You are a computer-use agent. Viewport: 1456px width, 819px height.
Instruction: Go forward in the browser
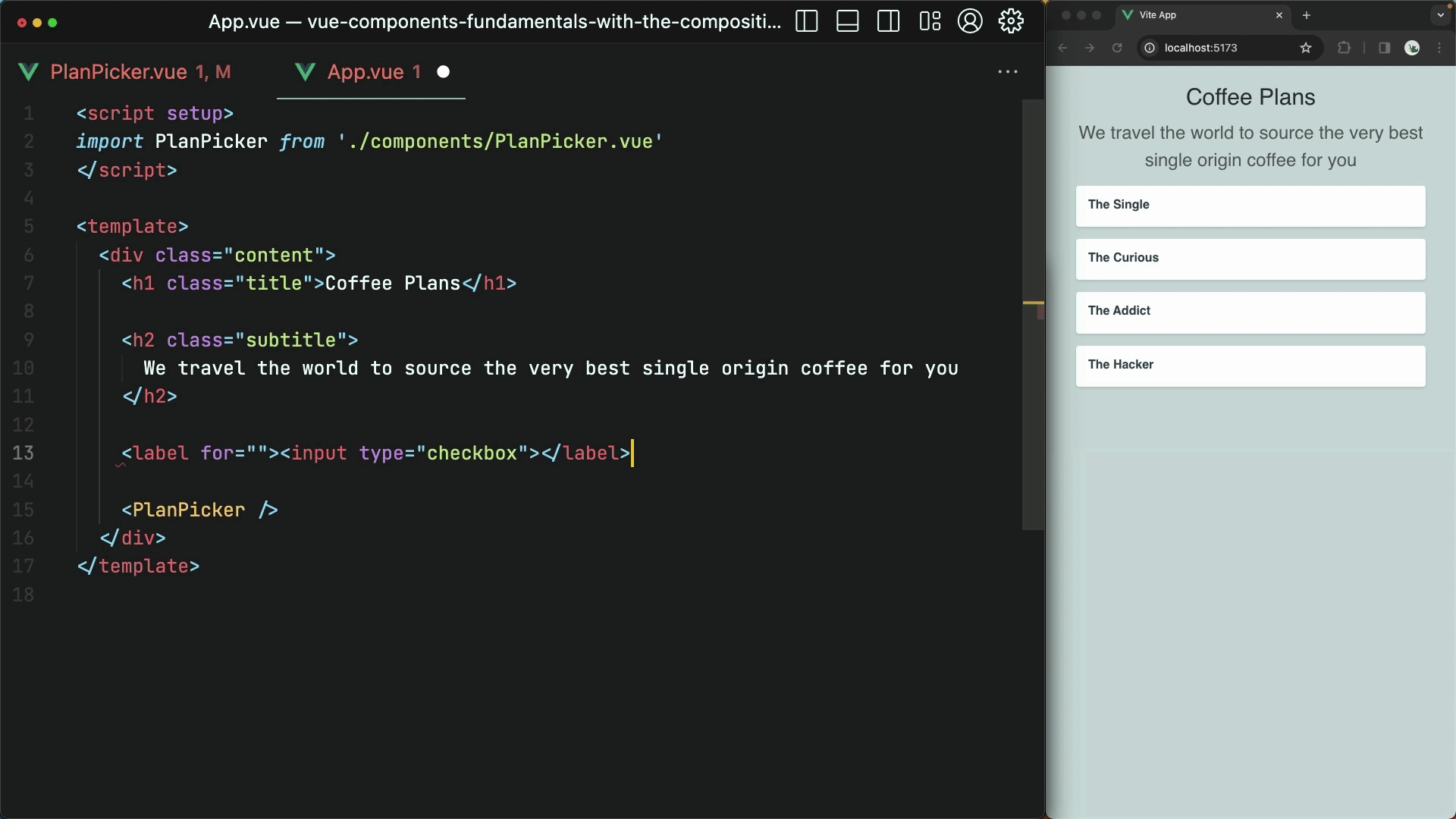tap(1090, 48)
